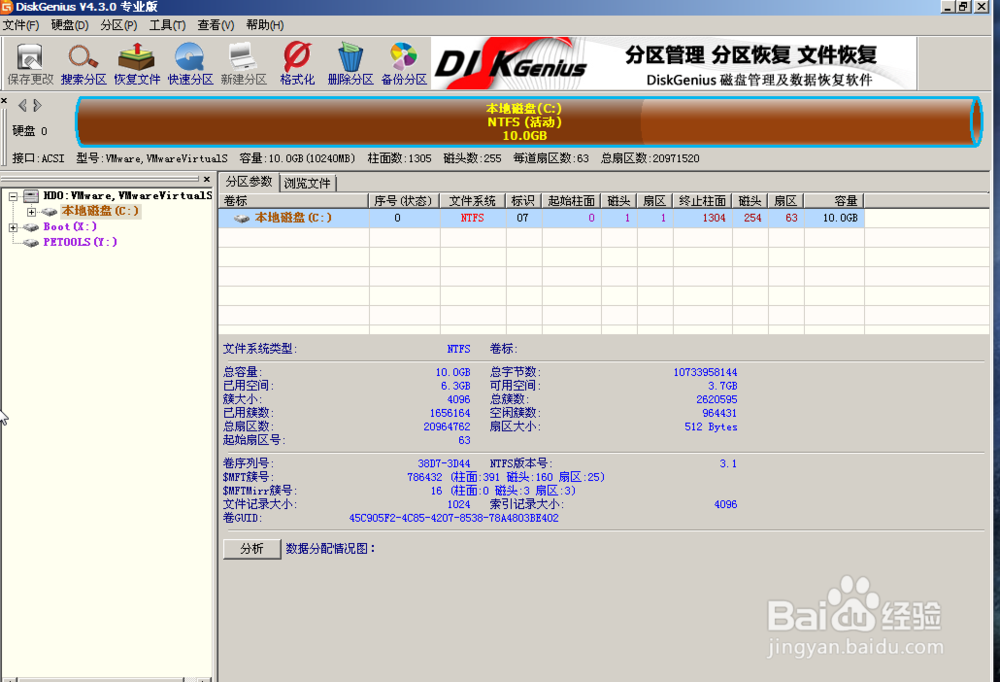Image resolution: width=1000 pixels, height=682 pixels.
Task: Select HD0:VMware disk in tree
Action: click(x=128, y=195)
